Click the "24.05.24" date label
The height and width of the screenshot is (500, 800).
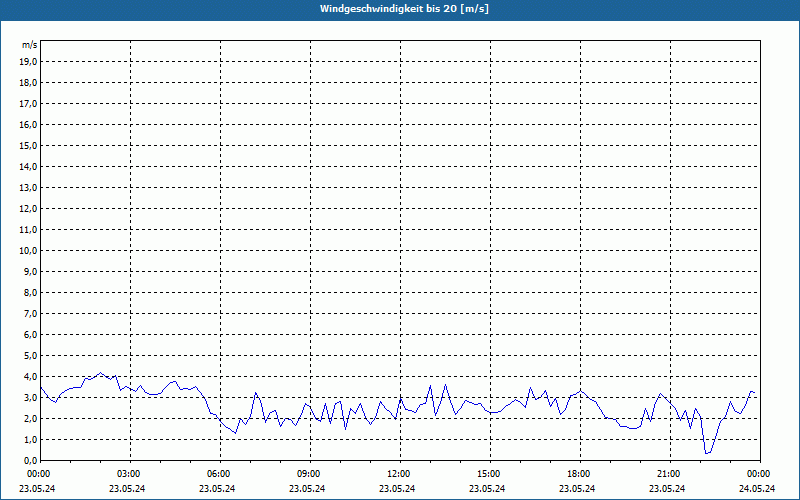coord(757,488)
